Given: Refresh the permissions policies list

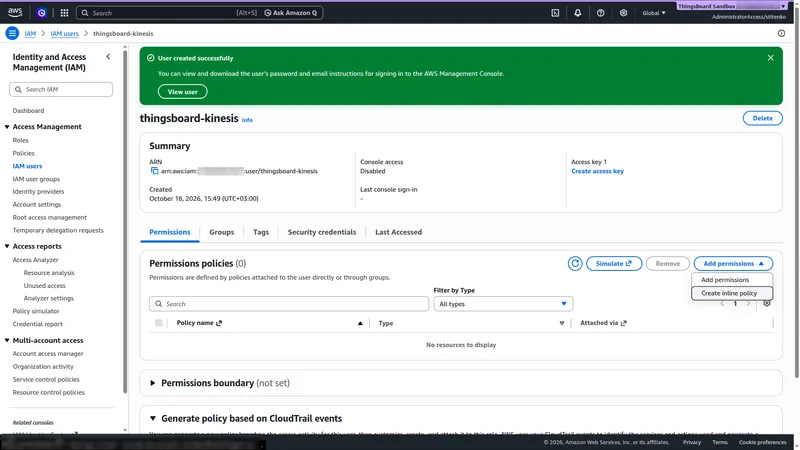Looking at the screenshot, I should pos(575,263).
